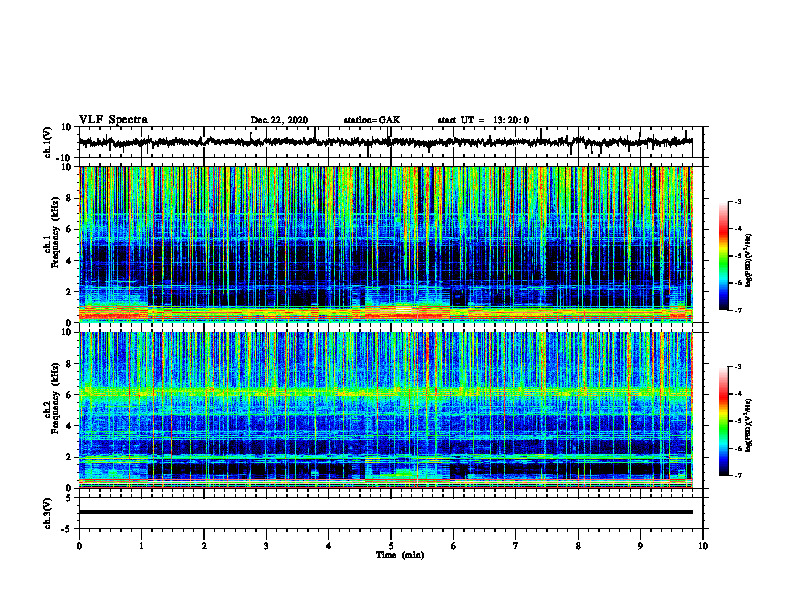792x612 pixels.
Task: Click the ch.2 color bar units label
Action: click(x=749, y=425)
